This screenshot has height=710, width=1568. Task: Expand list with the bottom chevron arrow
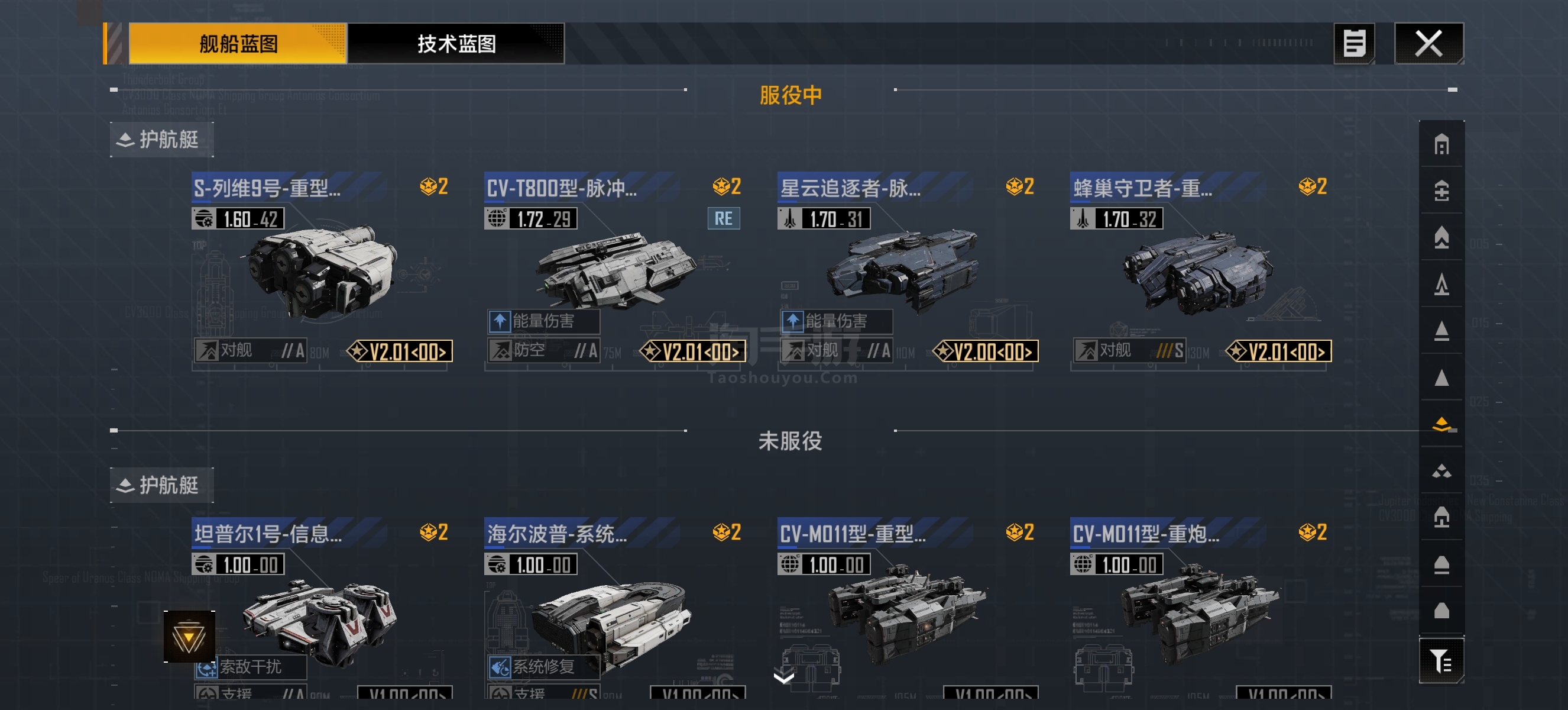tap(783, 676)
